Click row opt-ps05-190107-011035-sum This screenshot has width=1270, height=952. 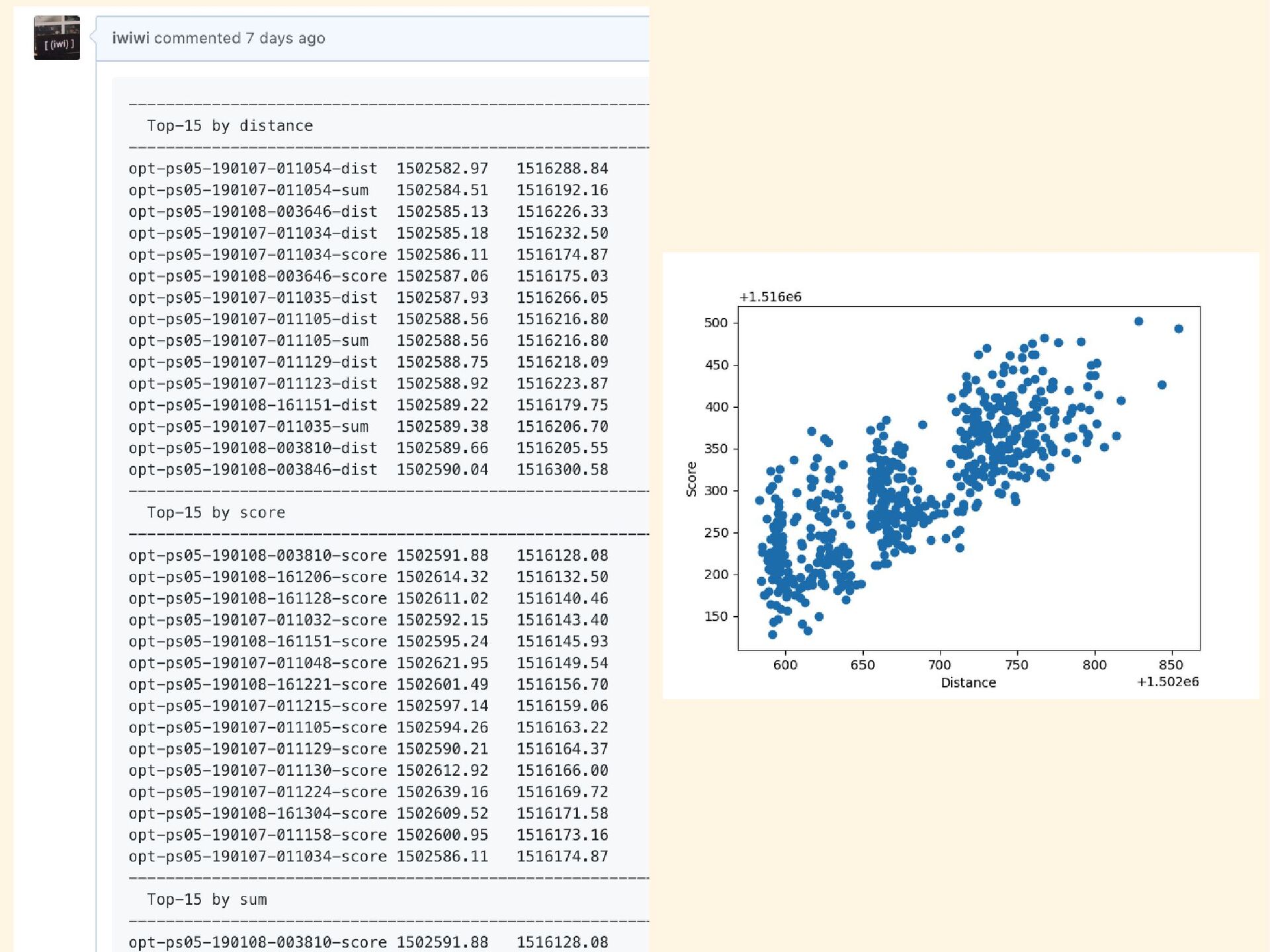click(x=368, y=426)
